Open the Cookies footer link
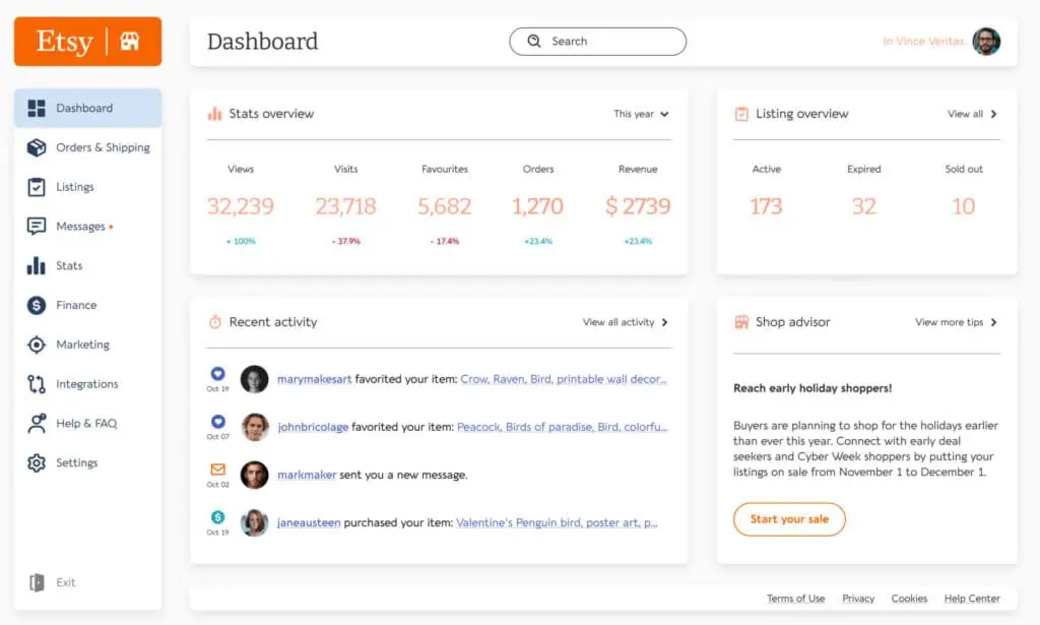 (909, 598)
